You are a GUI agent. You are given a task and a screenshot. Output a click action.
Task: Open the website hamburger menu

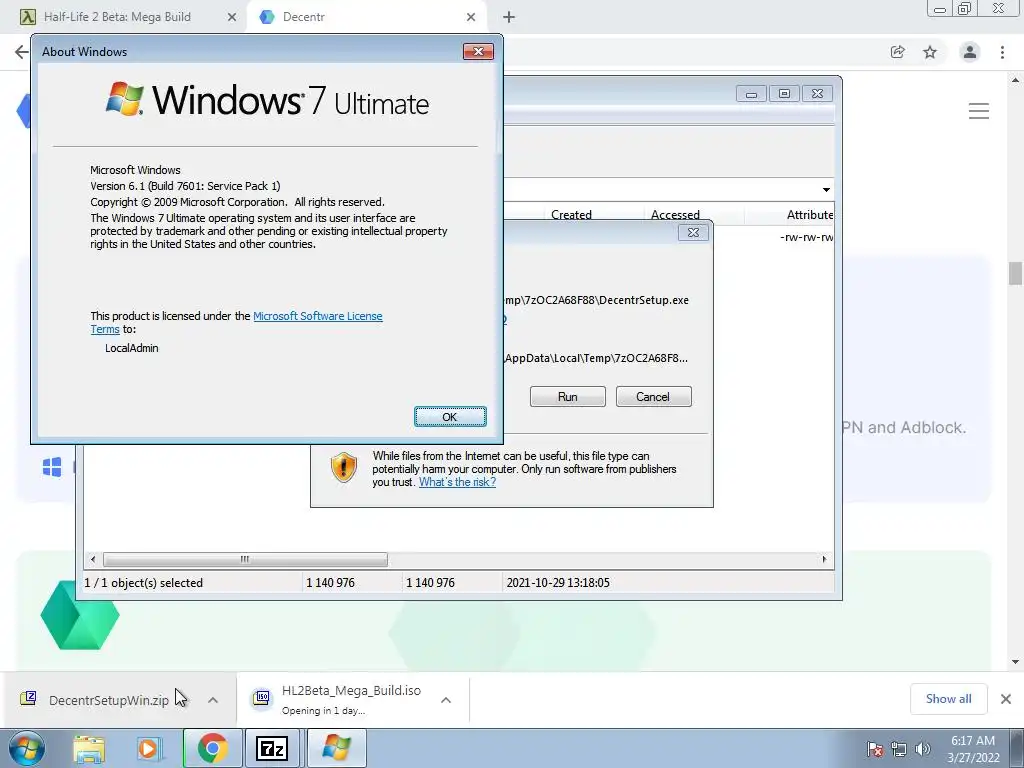[978, 111]
